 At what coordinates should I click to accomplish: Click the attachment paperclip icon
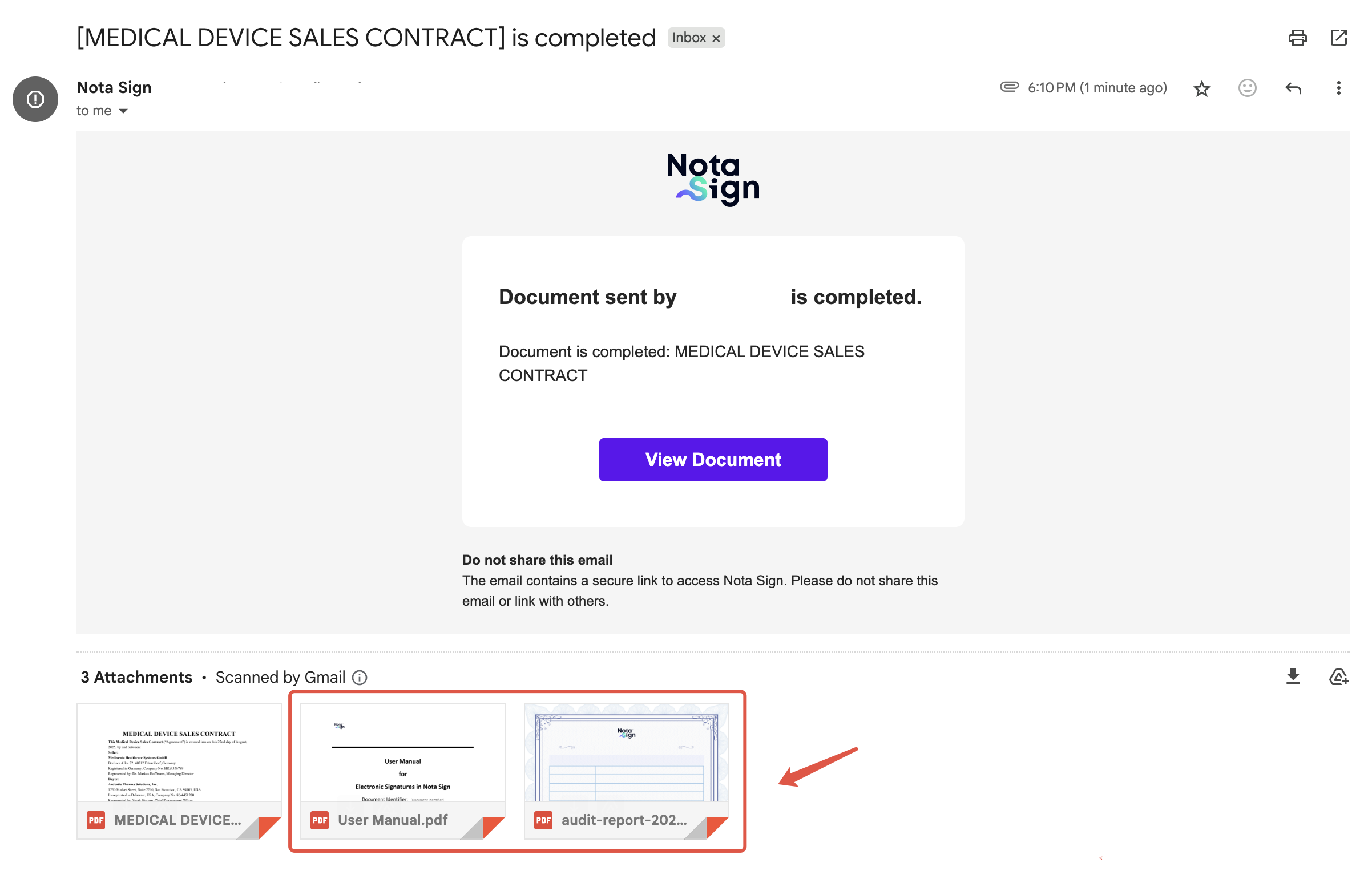coord(1009,87)
